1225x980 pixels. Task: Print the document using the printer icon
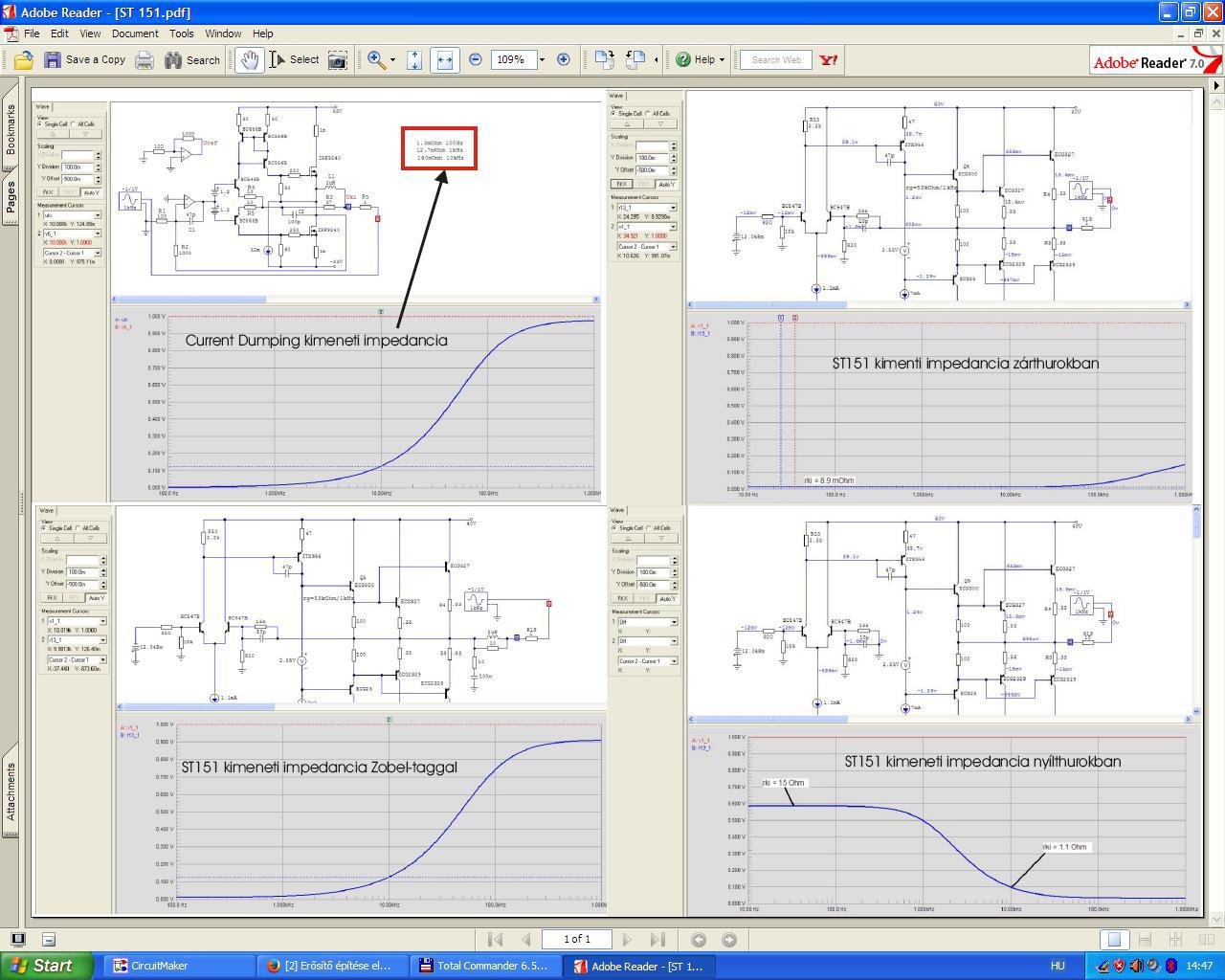[144, 60]
